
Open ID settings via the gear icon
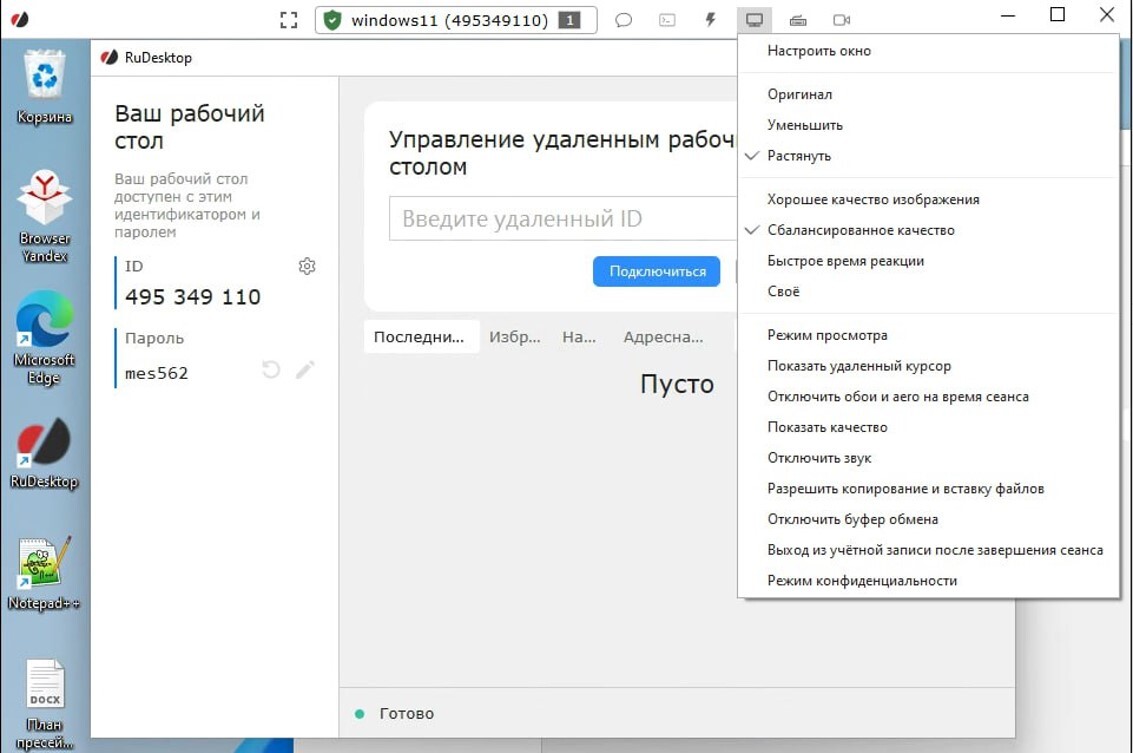[307, 266]
